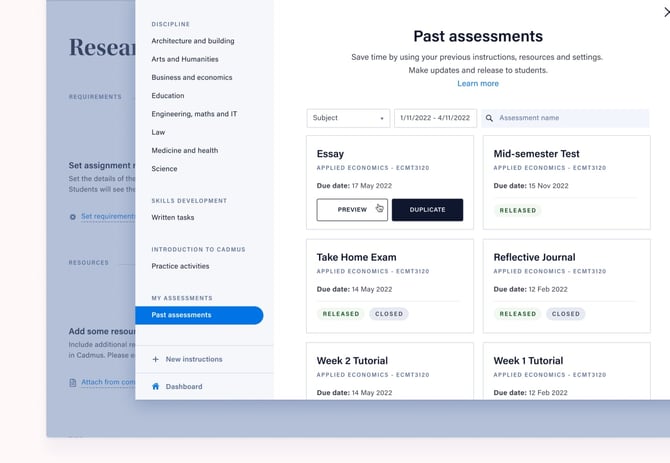Screen dimensions: 670x463
Task: Open the Subject dropdown filter
Action: pyautogui.click(x=348, y=118)
